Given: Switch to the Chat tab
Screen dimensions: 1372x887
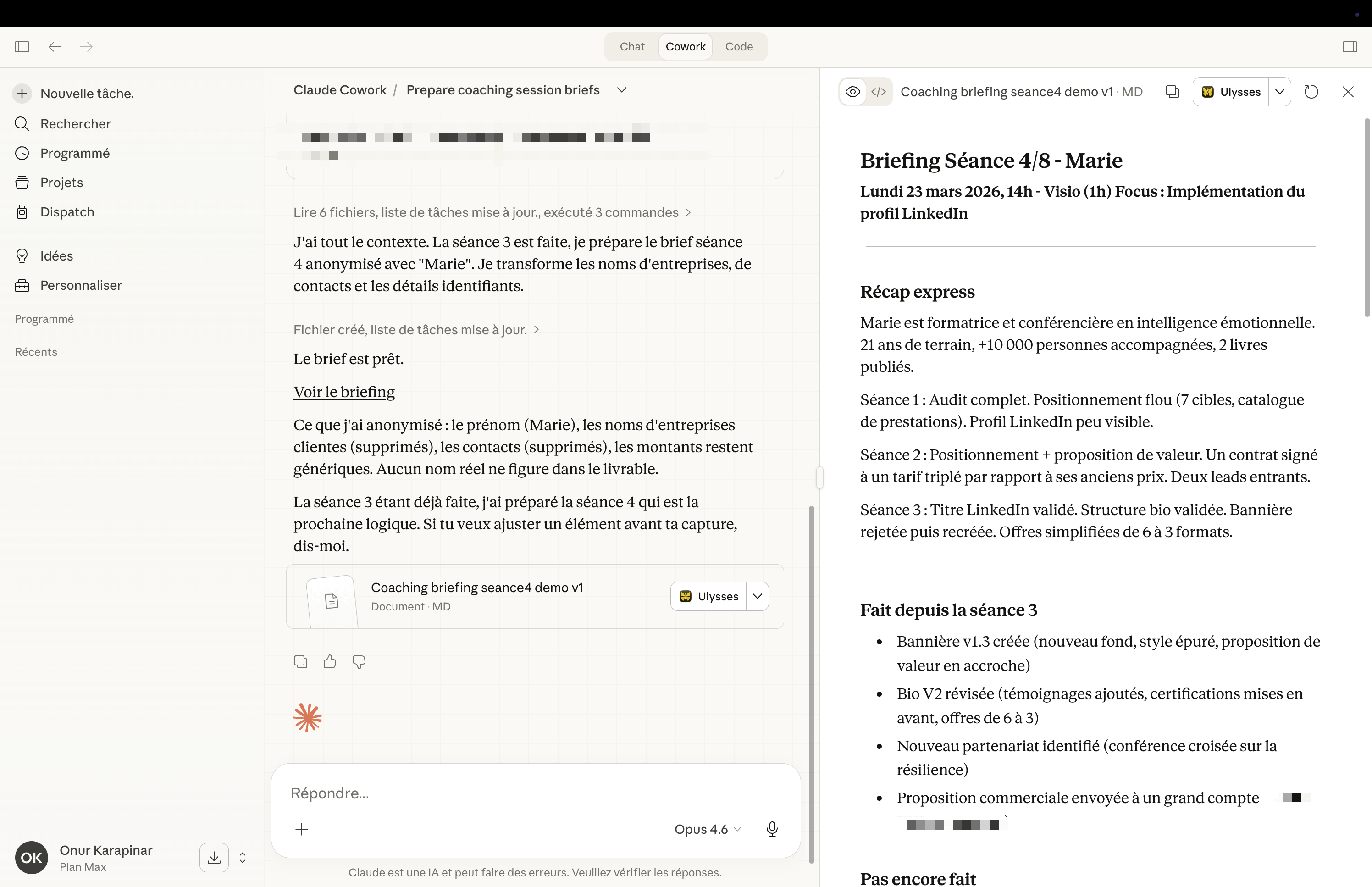Looking at the screenshot, I should (631, 47).
